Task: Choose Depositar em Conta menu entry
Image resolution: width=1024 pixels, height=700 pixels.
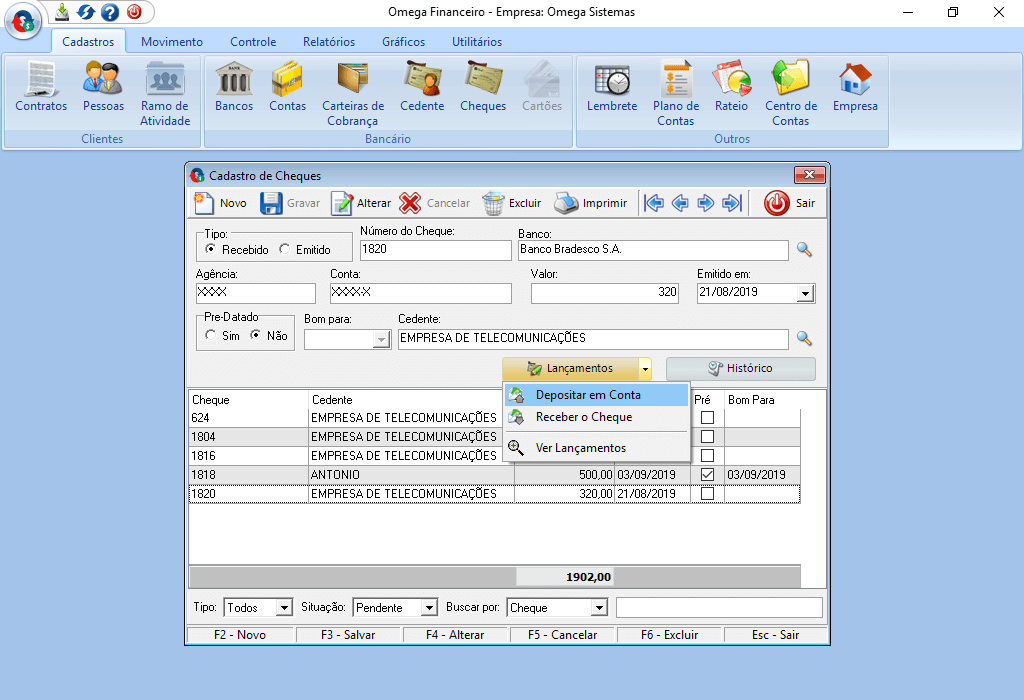Action: [588, 395]
